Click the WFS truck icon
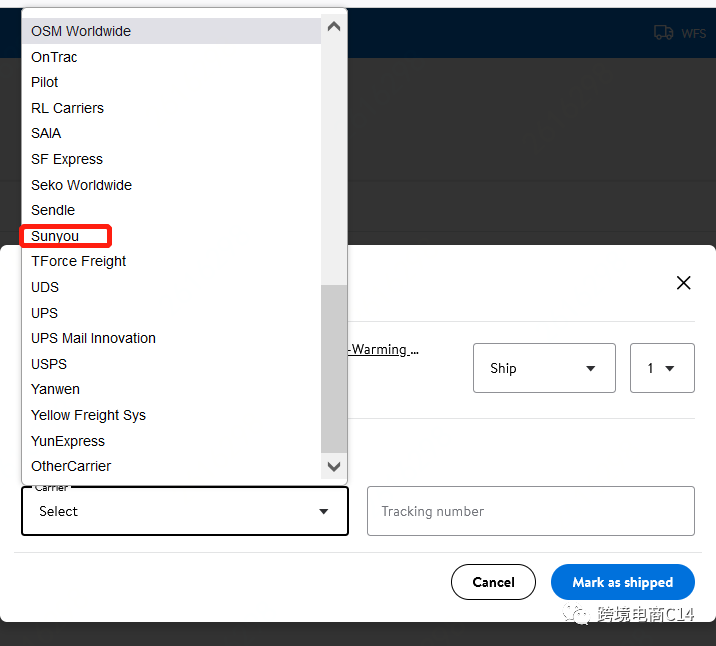Image resolution: width=716 pixels, height=646 pixels. coord(663,33)
